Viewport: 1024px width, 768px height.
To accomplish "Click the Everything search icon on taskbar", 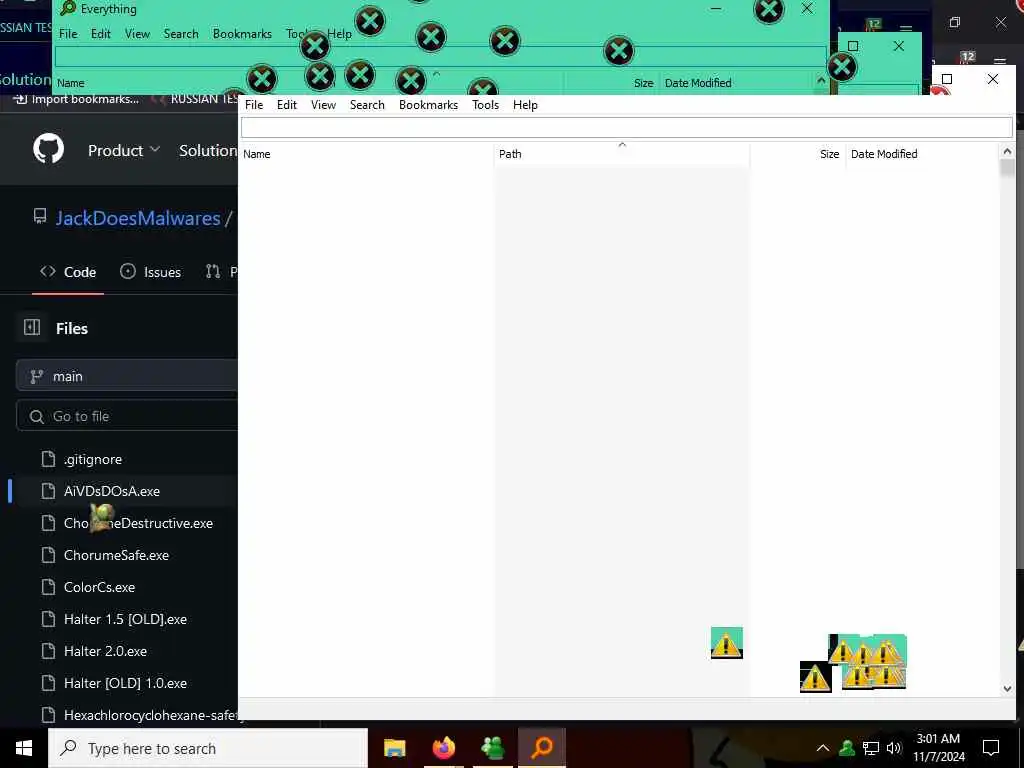I will [542, 748].
